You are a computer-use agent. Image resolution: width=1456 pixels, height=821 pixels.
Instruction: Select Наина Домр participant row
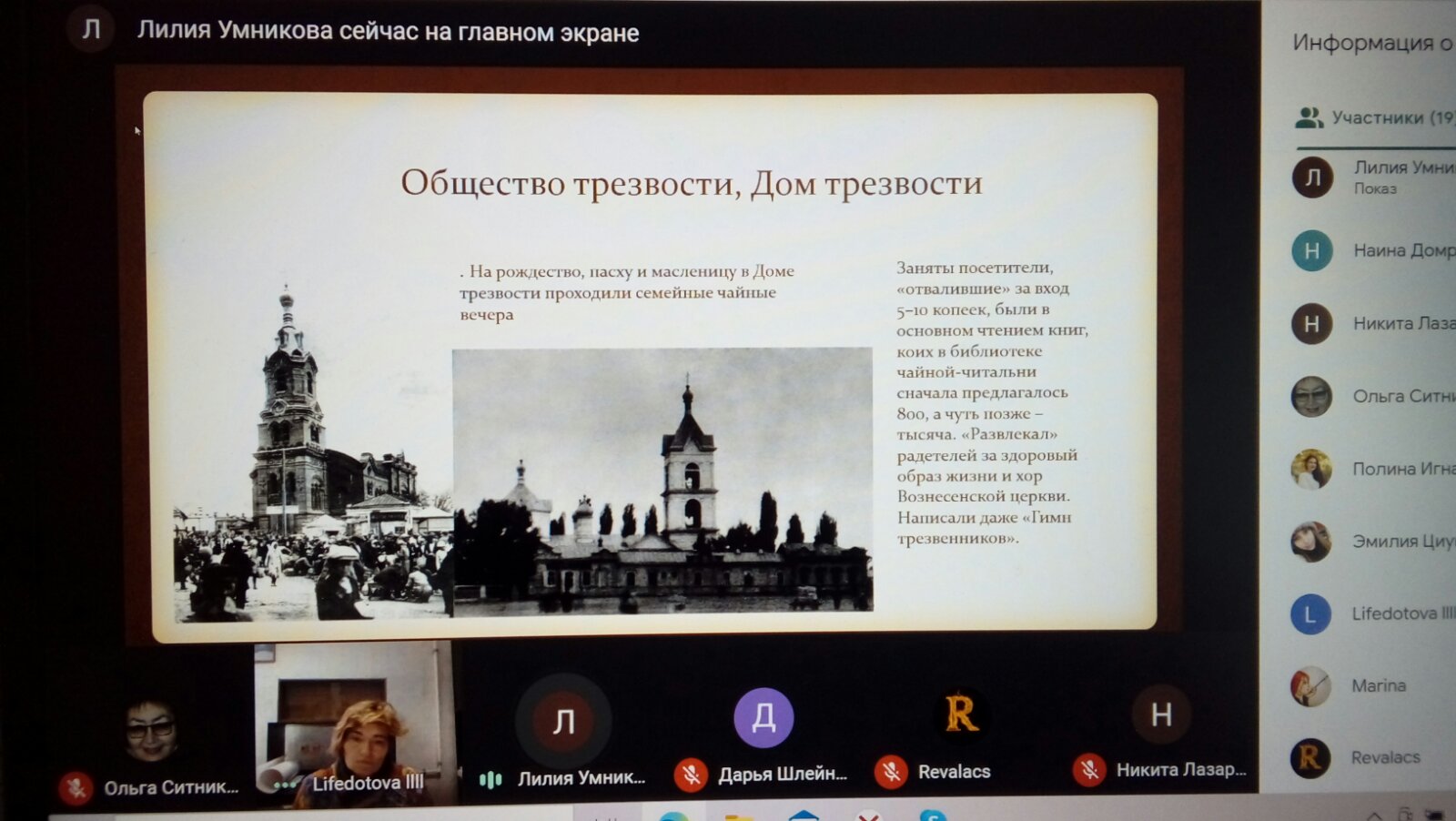tap(1373, 250)
